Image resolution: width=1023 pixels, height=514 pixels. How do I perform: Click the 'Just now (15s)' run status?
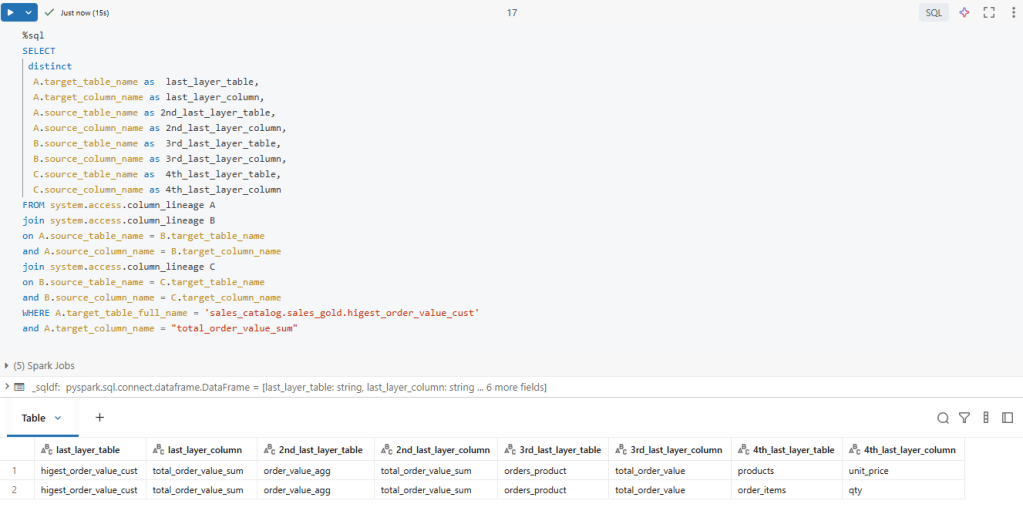pos(84,12)
